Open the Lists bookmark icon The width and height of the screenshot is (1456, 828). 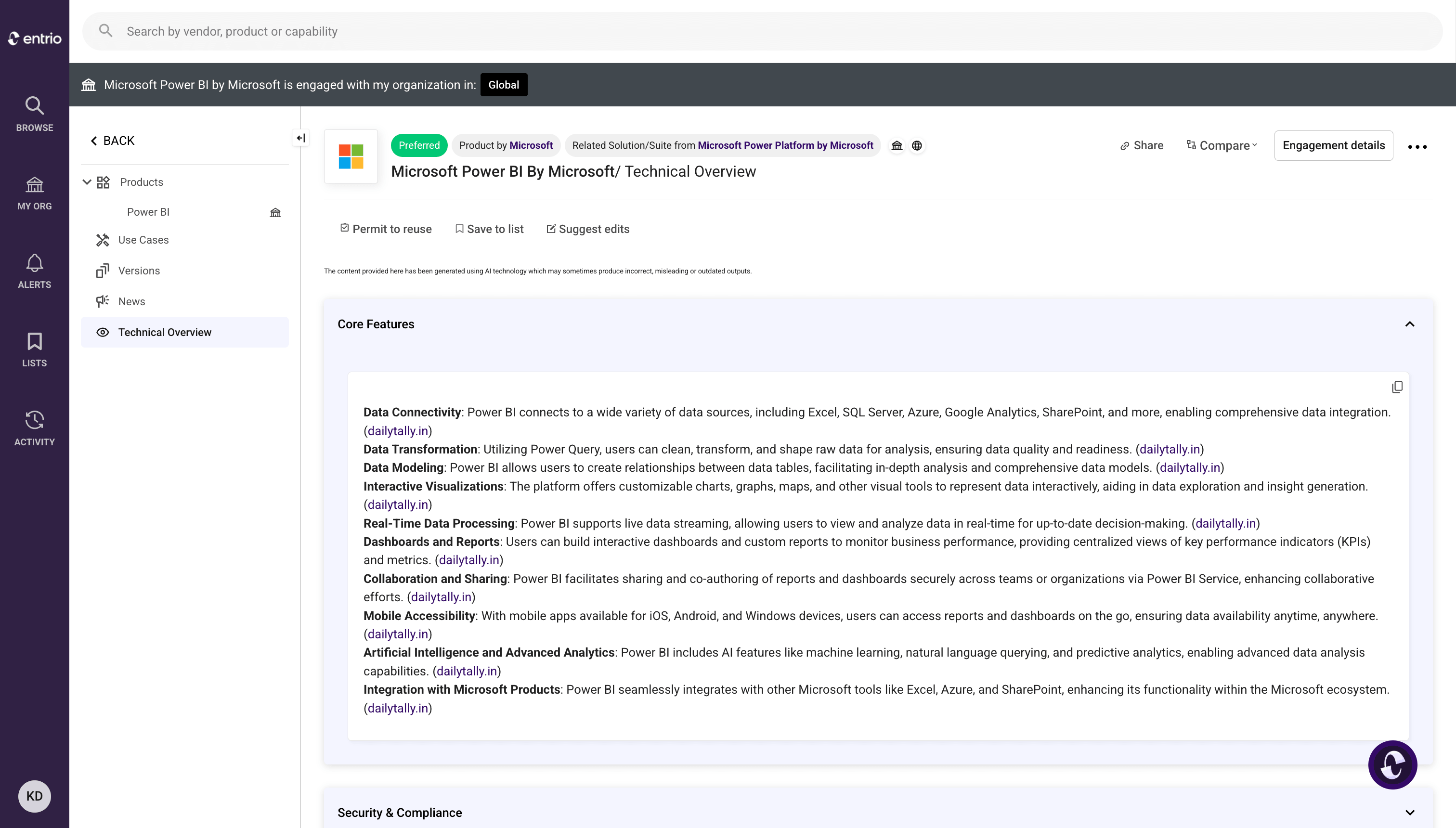point(34,350)
